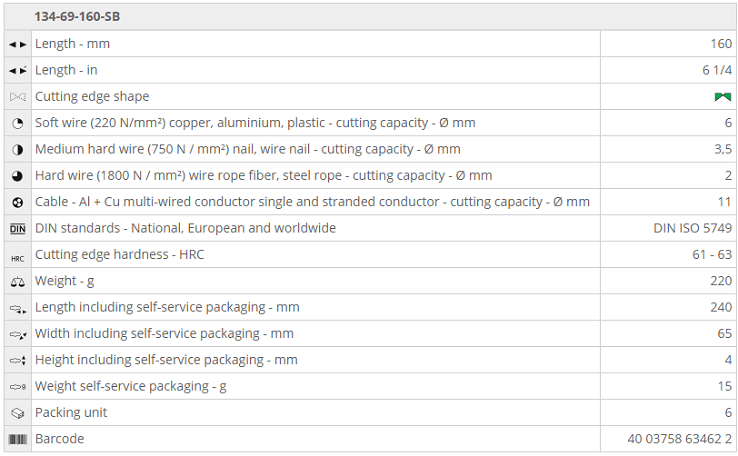Click the DIN standards icon

pos(17,229)
